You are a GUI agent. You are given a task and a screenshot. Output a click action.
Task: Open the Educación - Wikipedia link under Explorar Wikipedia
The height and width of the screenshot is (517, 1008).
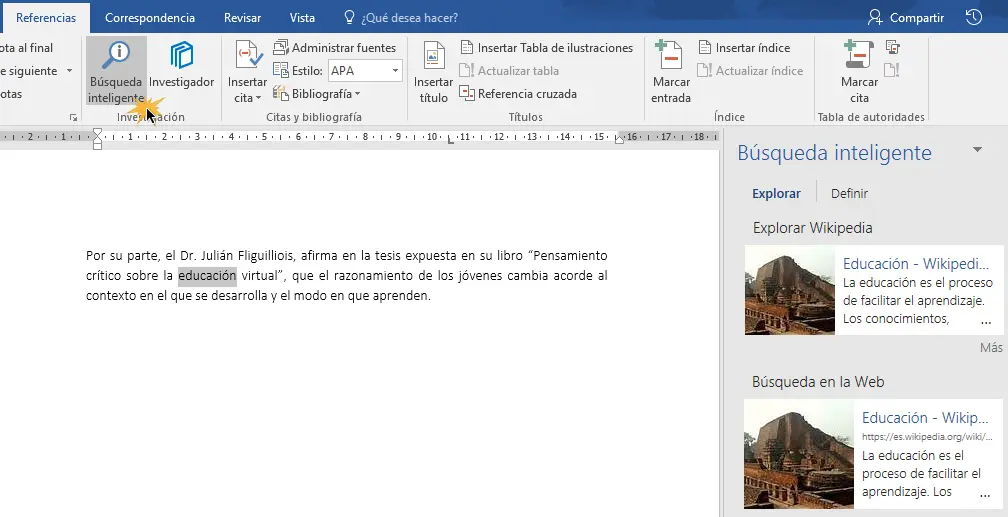pyautogui.click(x=916, y=264)
